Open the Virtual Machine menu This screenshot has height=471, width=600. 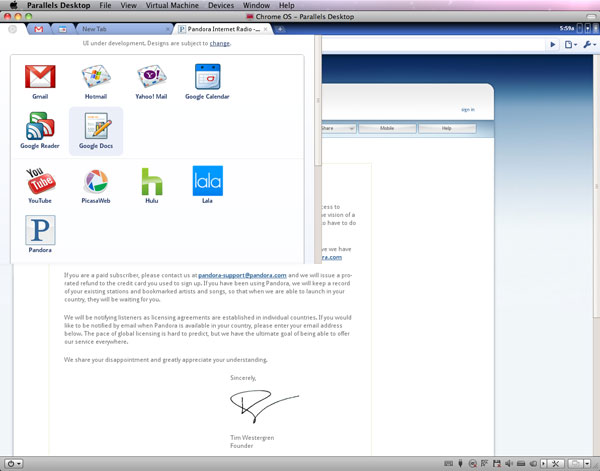click(172, 5)
